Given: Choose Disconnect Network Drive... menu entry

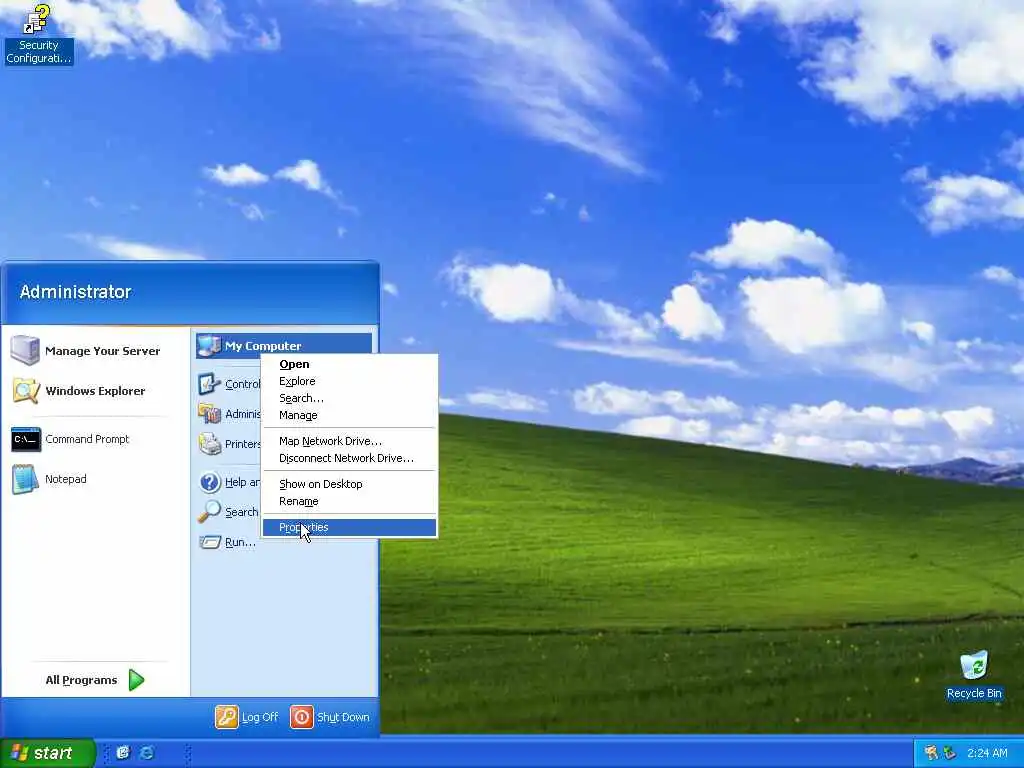Looking at the screenshot, I should coord(349,458).
